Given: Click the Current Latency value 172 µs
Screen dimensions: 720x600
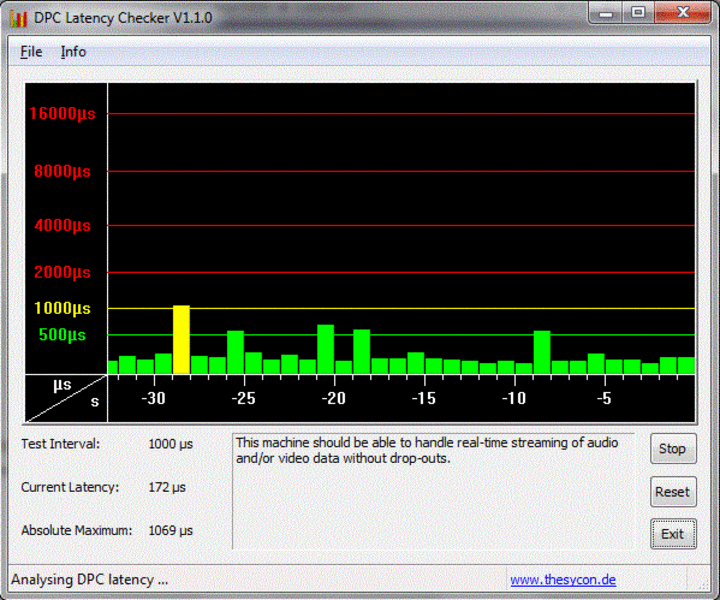Looking at the screenshot, I should [167, 488].
